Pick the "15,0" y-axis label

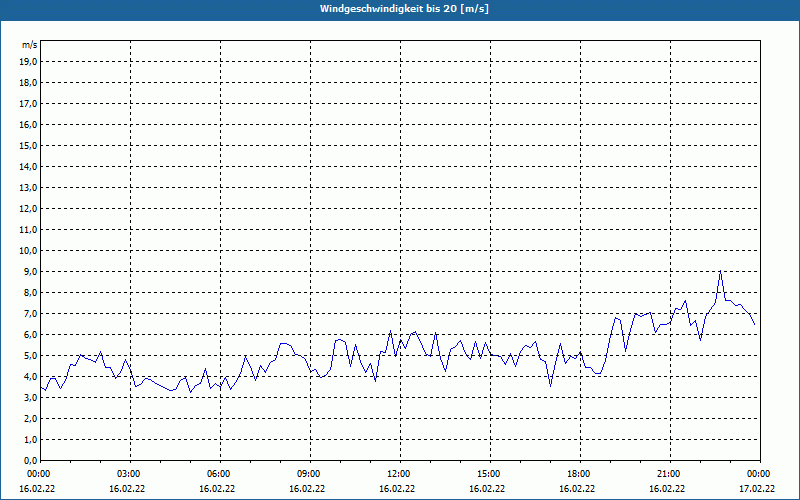(29, 145)
